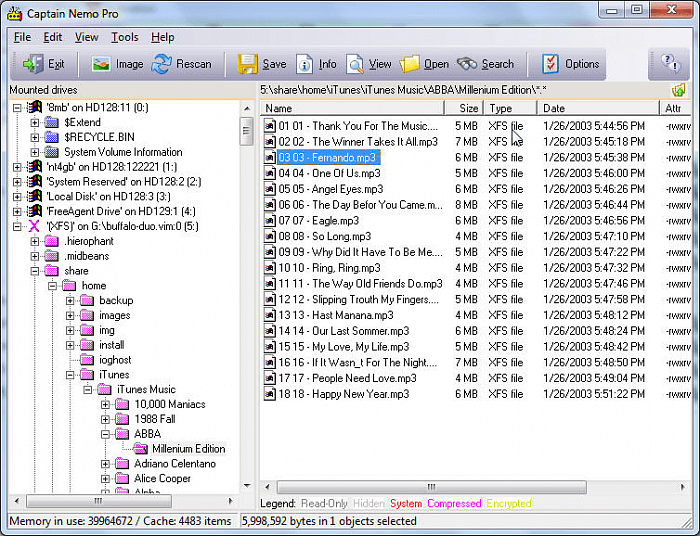
Task: Select Alice Cooper folder in tree
Action: point(162,479)
